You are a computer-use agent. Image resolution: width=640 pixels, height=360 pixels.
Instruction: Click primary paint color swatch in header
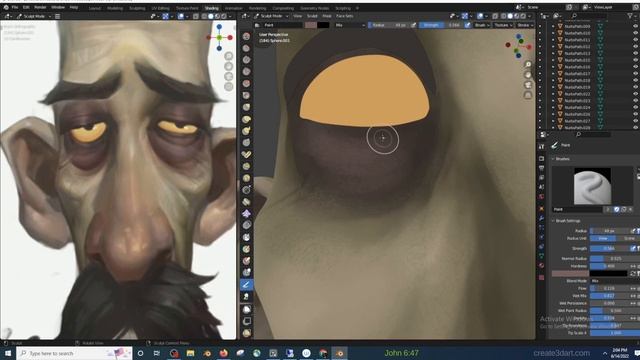(311, 25)
